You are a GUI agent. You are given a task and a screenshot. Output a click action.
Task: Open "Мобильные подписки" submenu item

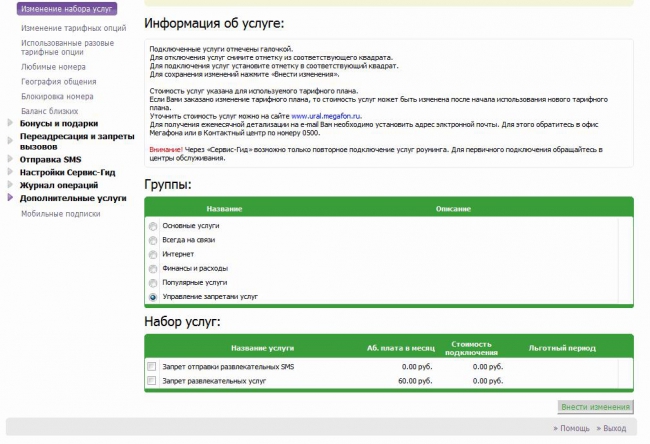pyautogui.click(x=61, y=214)
